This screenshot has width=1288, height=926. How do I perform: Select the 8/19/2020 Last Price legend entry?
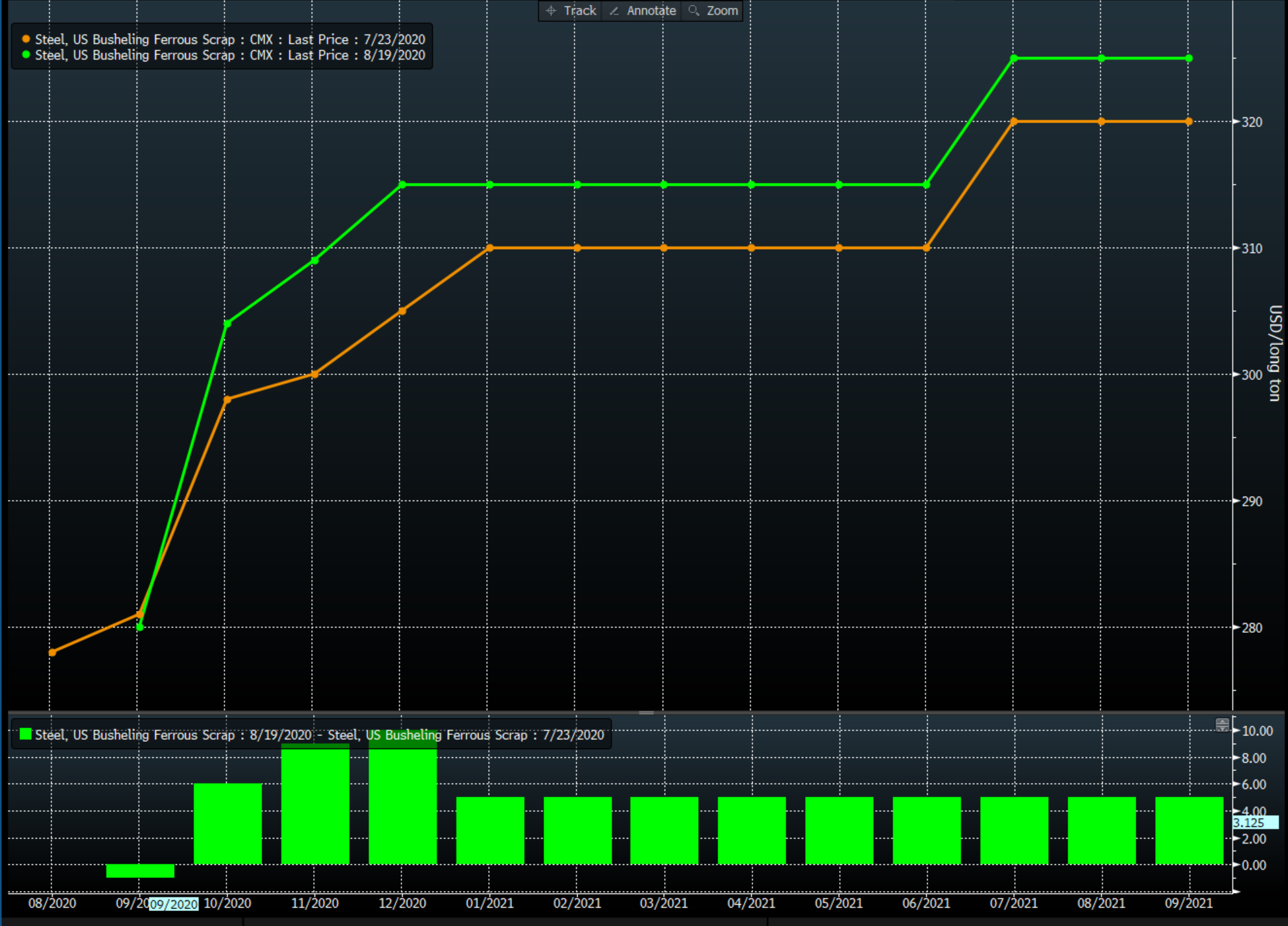[x=230, y=55]
